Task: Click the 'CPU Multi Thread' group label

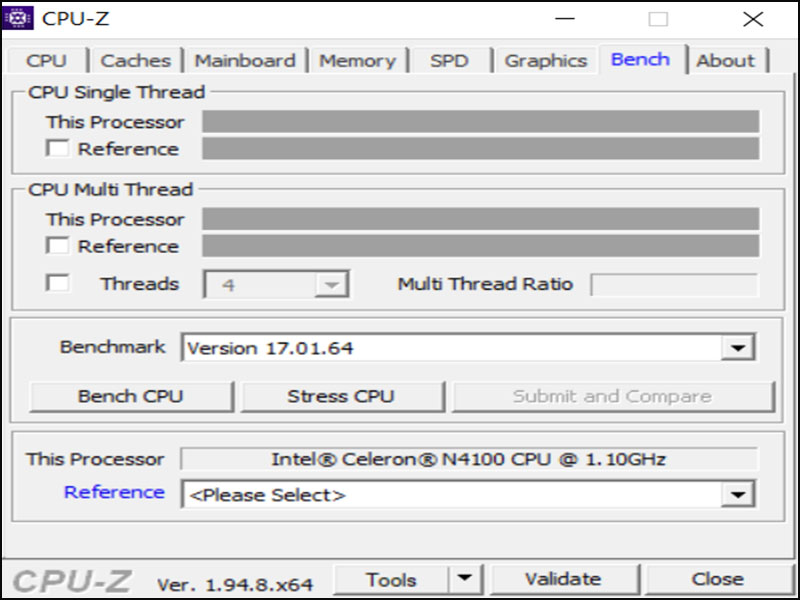Action: tap(111, 189)
